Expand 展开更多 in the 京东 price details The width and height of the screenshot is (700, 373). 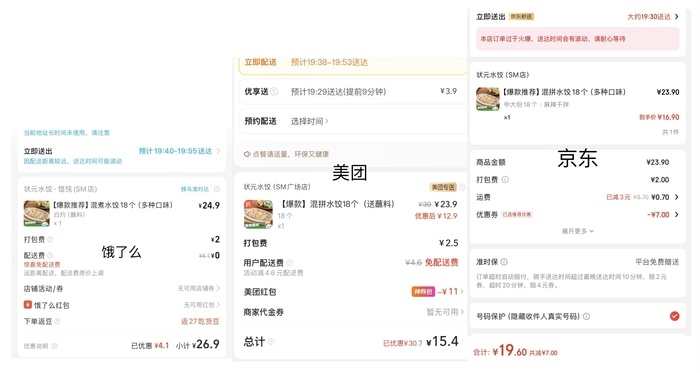(578, 231)
